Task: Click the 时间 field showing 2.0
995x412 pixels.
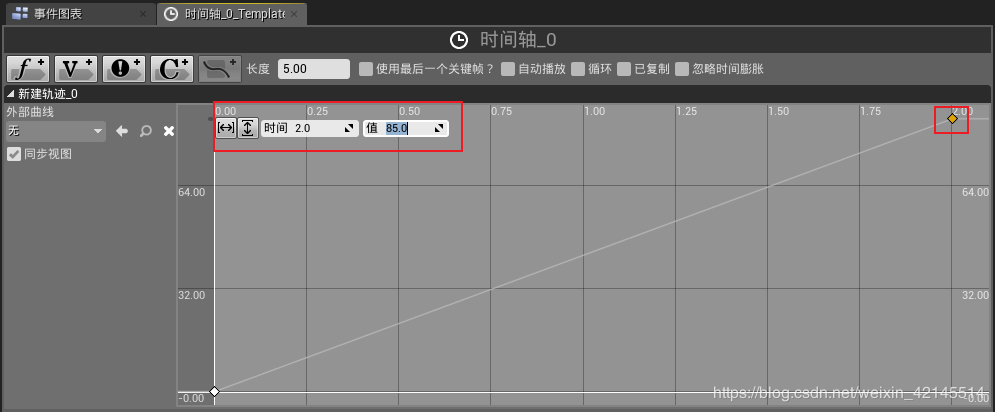Action: (309, 128)
